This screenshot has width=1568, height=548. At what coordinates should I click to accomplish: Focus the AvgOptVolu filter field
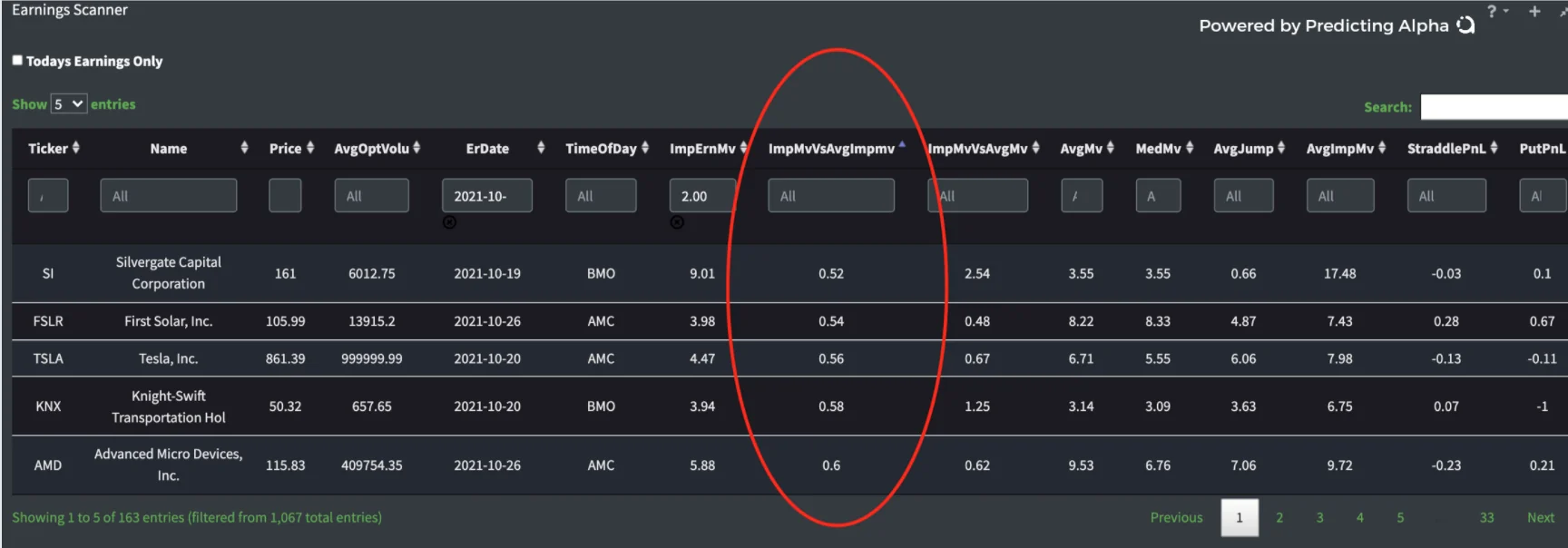(x=372, y=195)
